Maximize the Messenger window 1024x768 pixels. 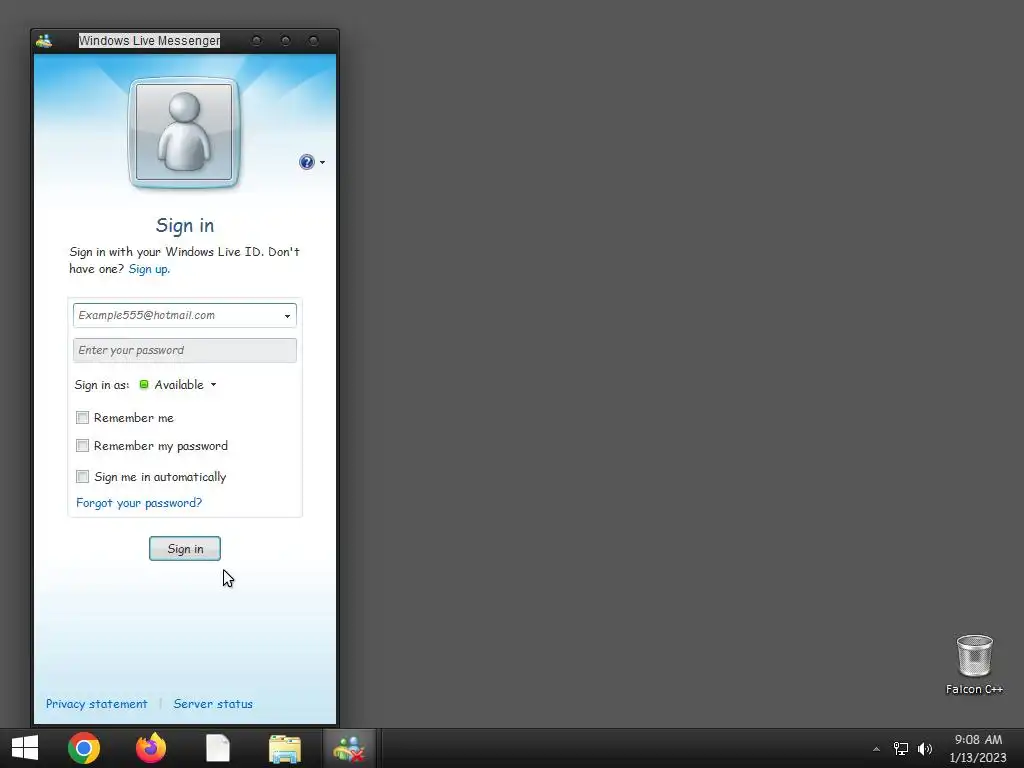[x=285, y=40]
